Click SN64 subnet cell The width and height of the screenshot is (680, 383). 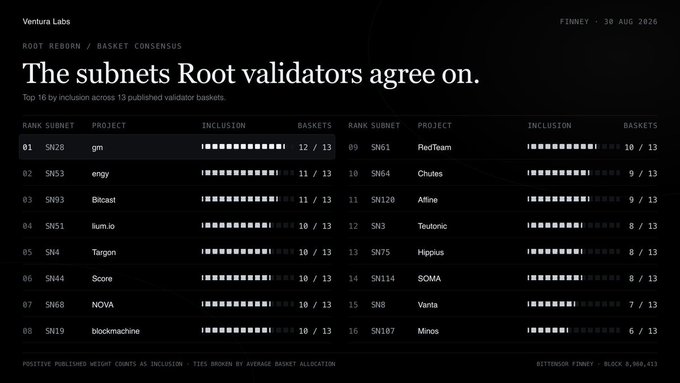pos(380,173)
